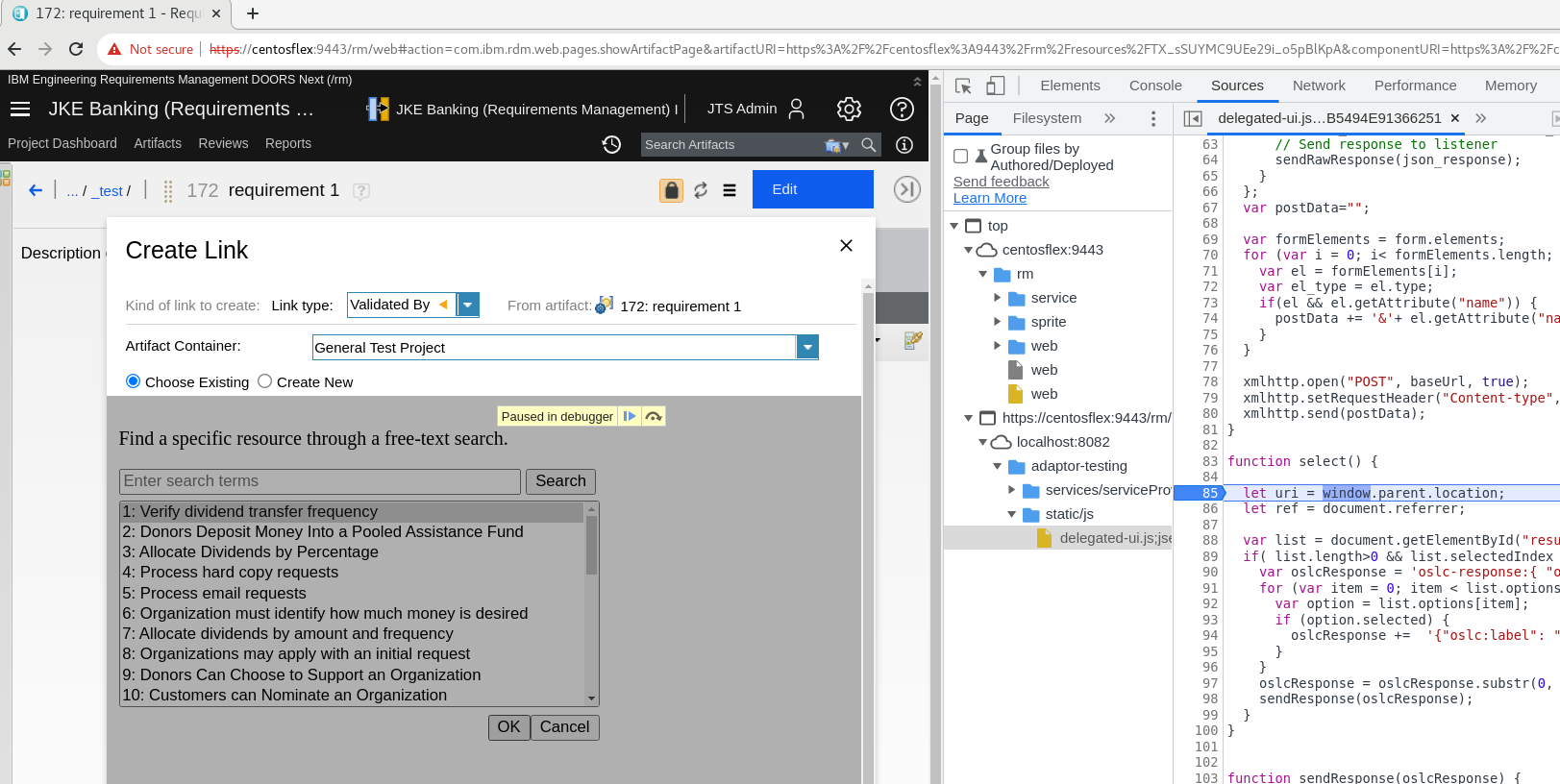1560x784 pixels.
Task: Open the _test folder breadcrumb
Action: (108, 190)
